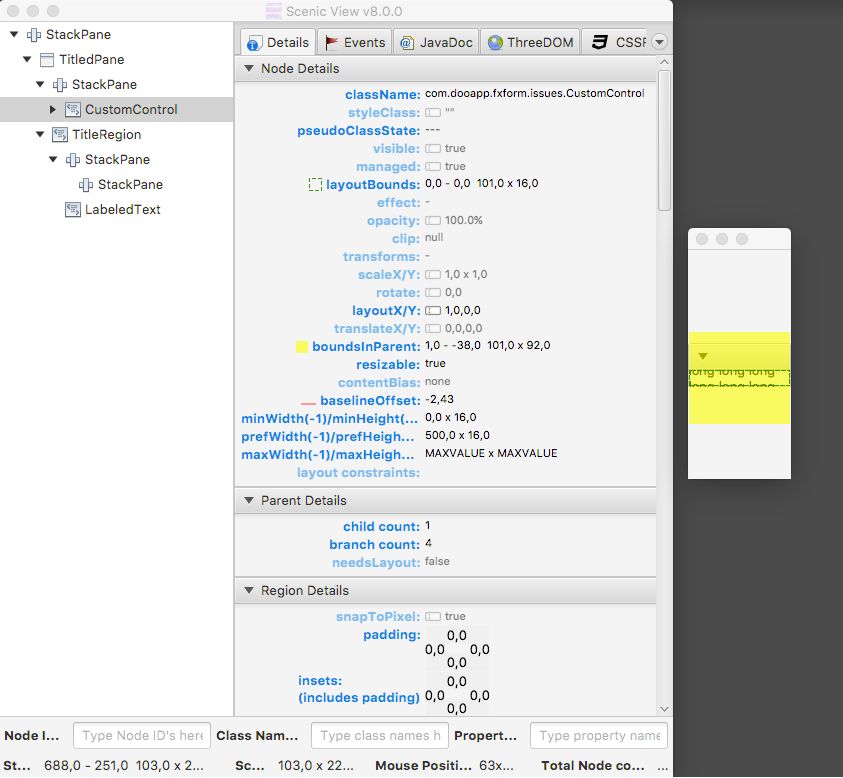This screenshot has width=843, height=778.
Task: Click the TitledPane node icon
Action: tap(47, 60)
